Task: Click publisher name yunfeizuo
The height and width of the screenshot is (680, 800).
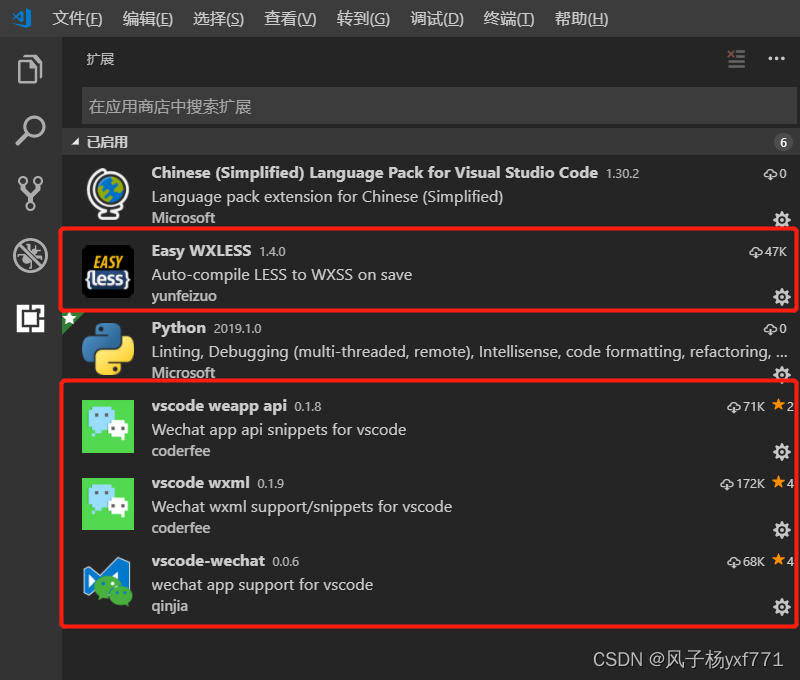Action: (184, 296)
